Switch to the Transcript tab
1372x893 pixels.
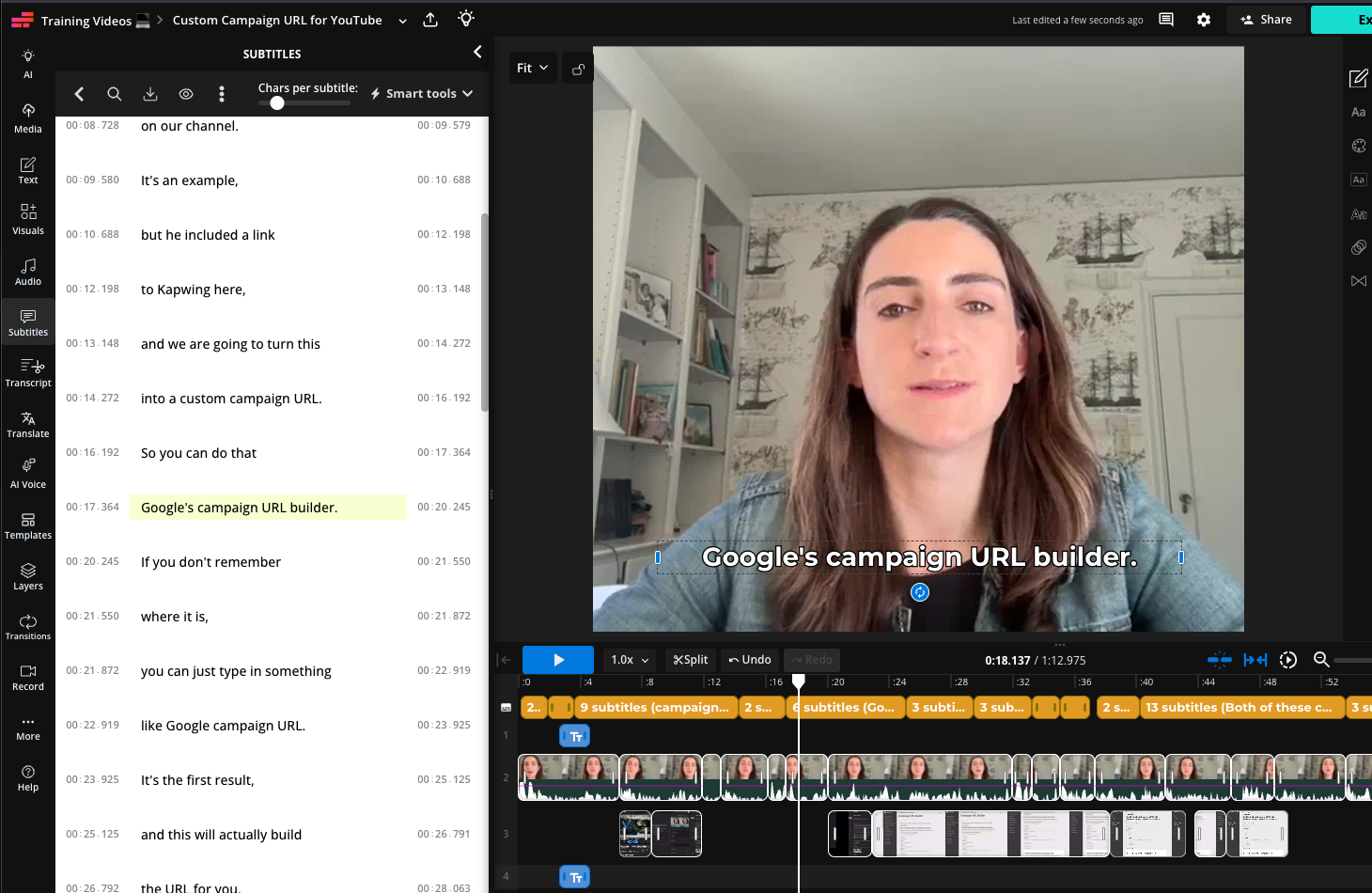pos(28,373)
